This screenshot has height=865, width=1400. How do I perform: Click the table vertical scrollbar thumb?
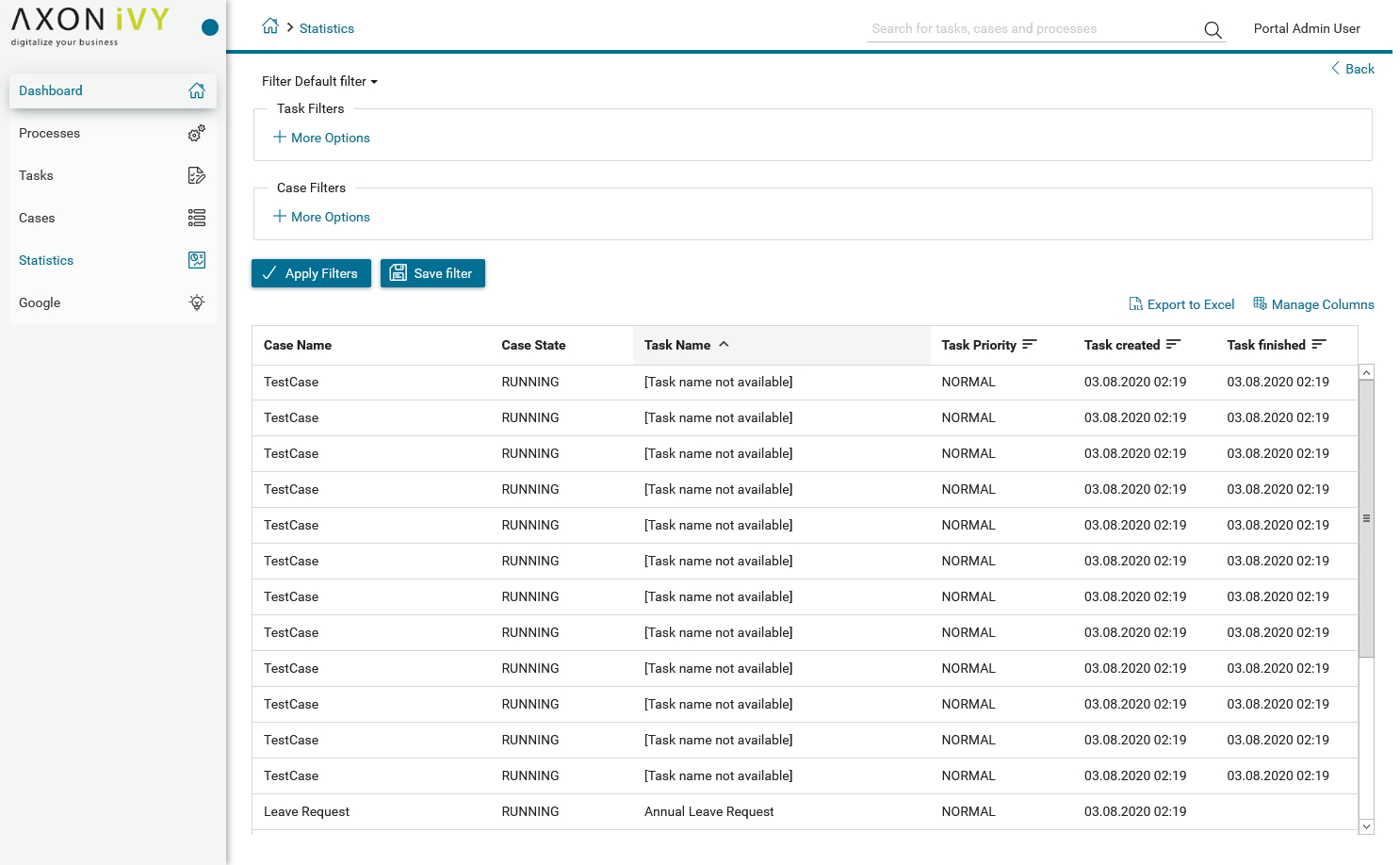pyautogui.click(x=1366, y=518)
